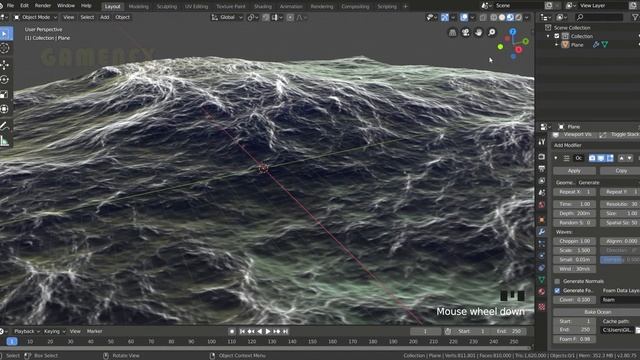Click the Copy modifier button
This screenshot has width=640, height=360.
click(620, 171)
